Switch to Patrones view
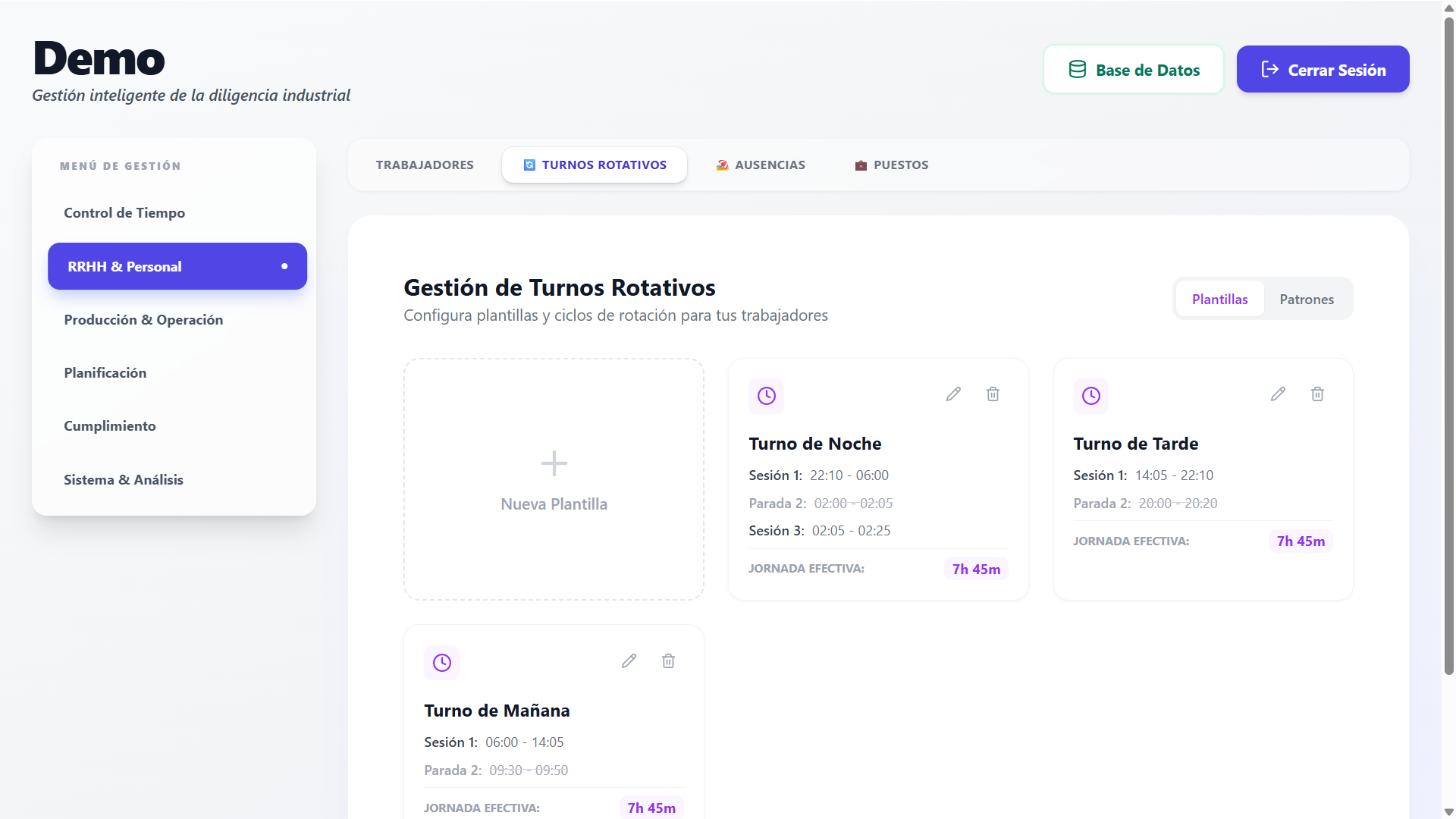 tap(1307, 299)
